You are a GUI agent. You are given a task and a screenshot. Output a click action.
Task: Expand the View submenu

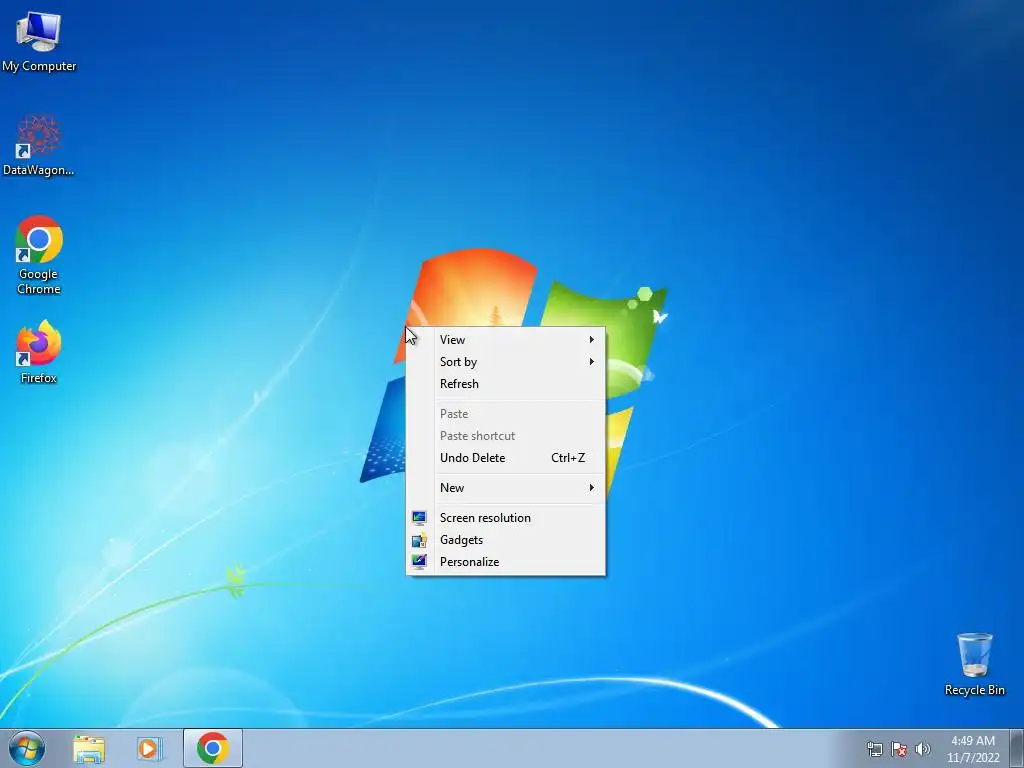coord(506,340)
